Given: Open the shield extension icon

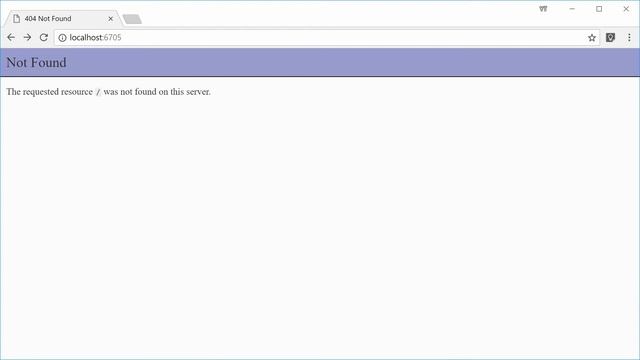Looking at the screenshot, I should coord(610,38).
